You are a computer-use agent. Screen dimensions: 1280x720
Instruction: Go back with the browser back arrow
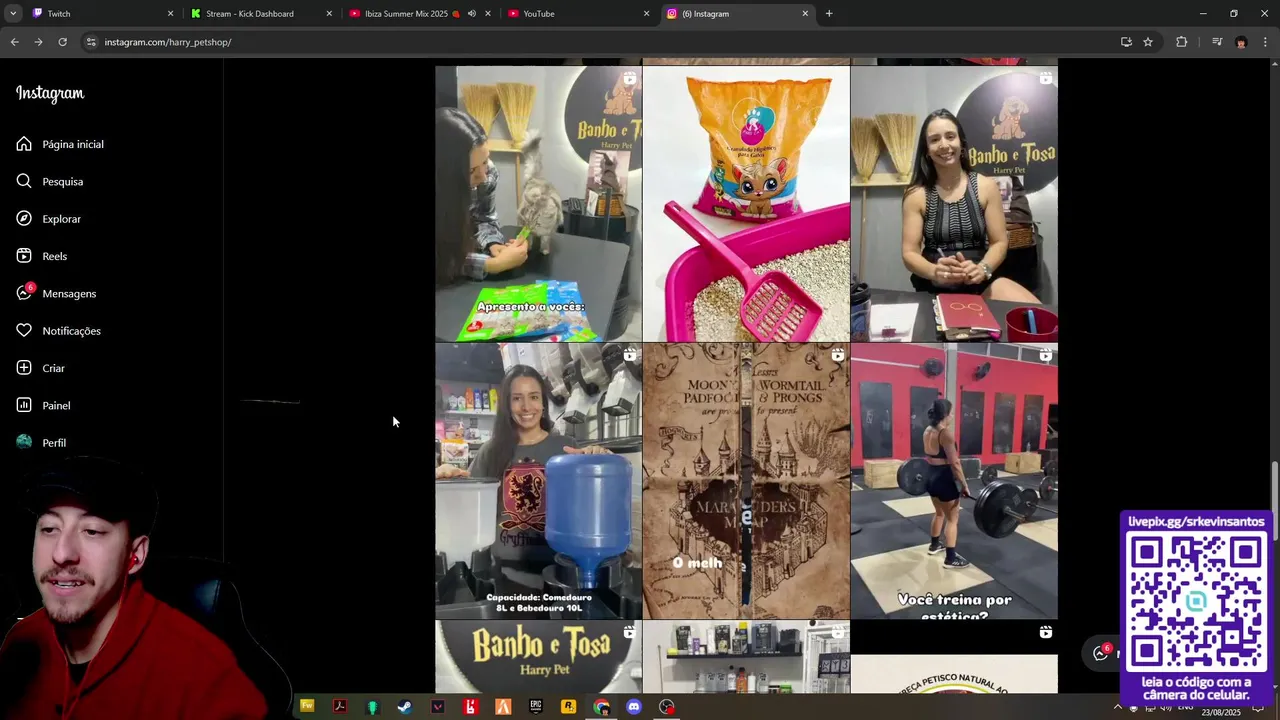tap(14, 42)
